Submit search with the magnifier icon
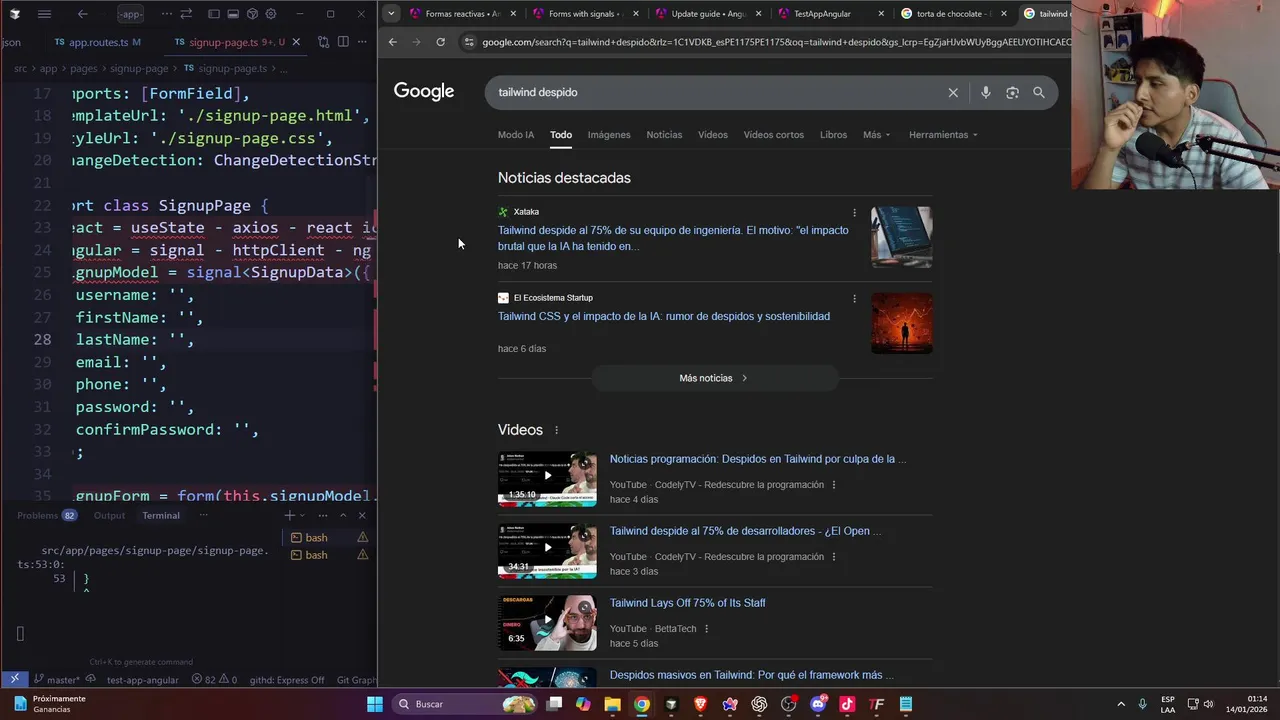The image size is (1280, 720). [1039, 92]
